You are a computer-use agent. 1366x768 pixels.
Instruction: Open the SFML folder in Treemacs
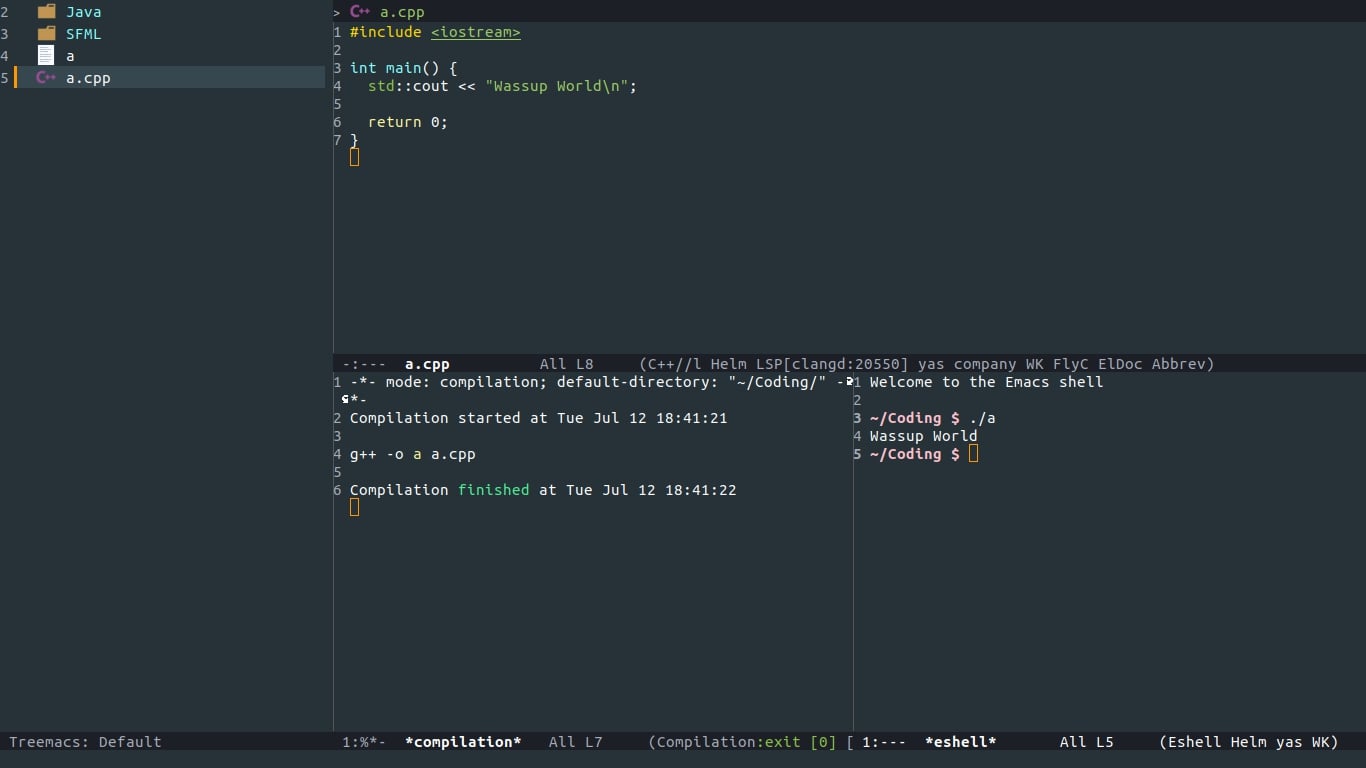(x=83, y=34)
